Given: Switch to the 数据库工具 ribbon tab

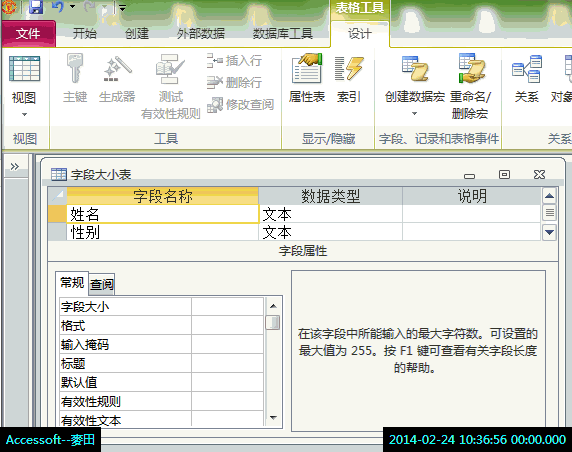Looking at the screenshot, I should (x=283, y=34).
